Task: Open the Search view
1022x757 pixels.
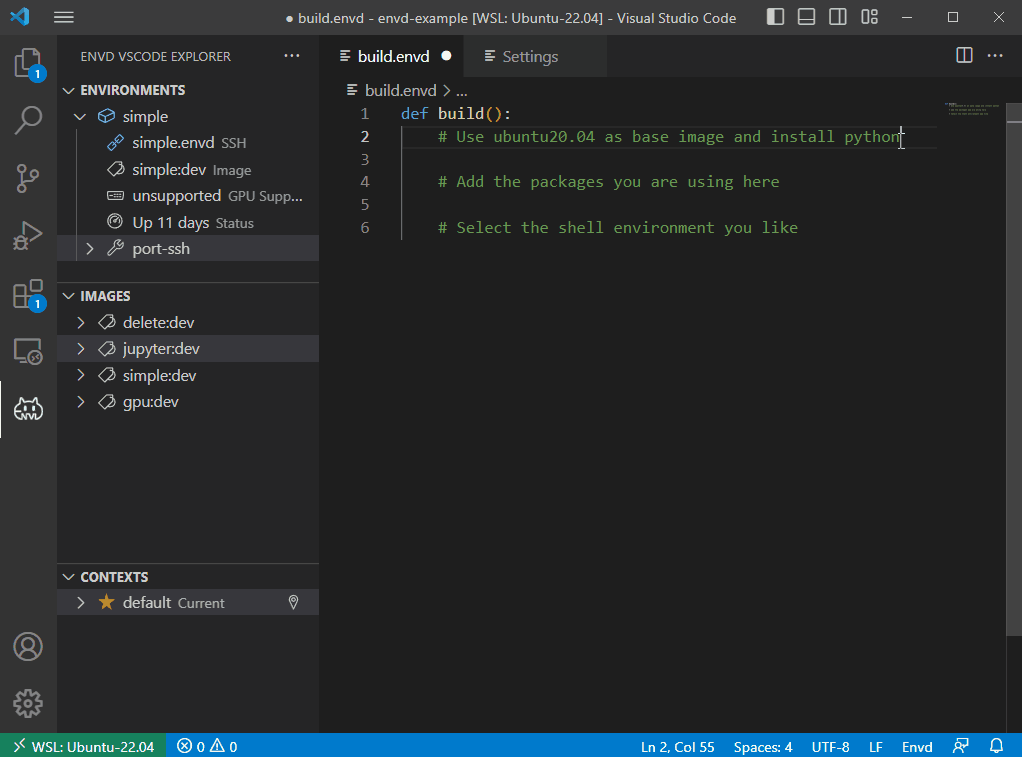Action: [28, 121]
